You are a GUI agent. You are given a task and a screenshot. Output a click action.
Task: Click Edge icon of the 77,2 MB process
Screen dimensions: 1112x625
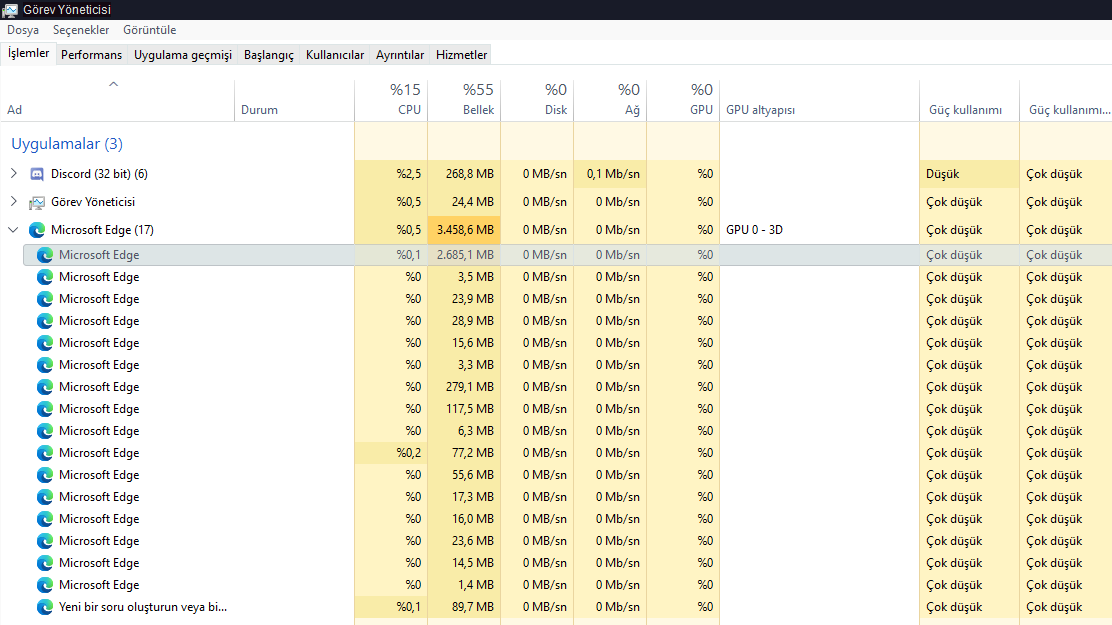[x=45, y=453]
